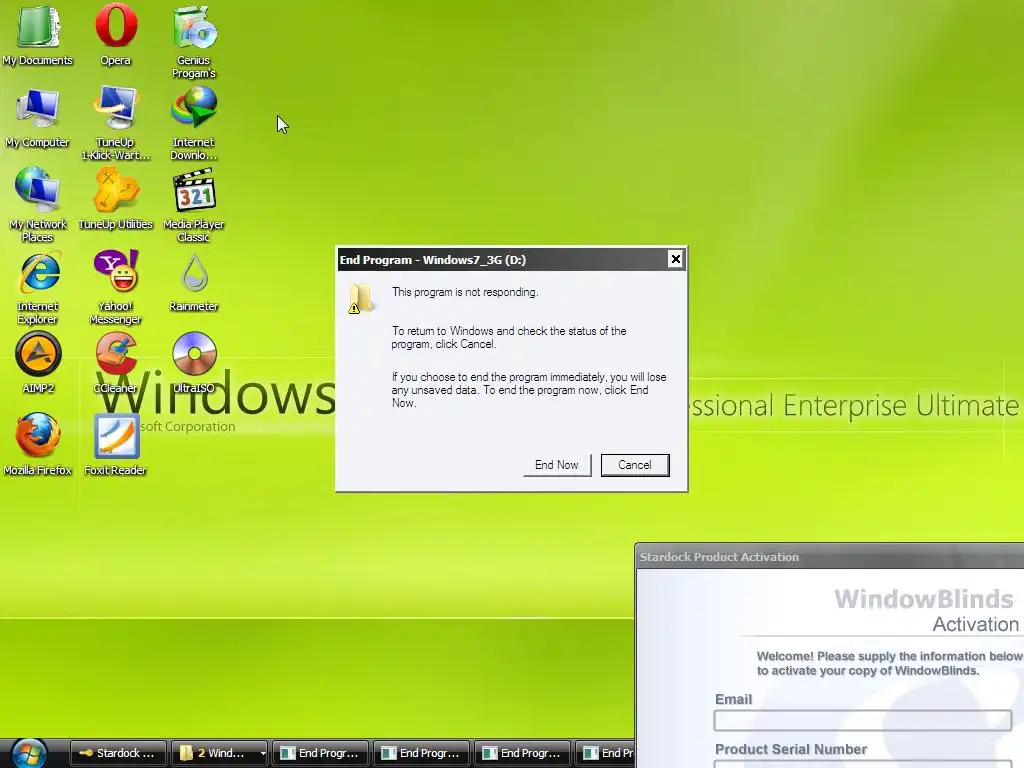The width and height of the screenshot is (1024, 768).
Task: Click the folder warning icon in dialog
Action: [x=360, y=299]
